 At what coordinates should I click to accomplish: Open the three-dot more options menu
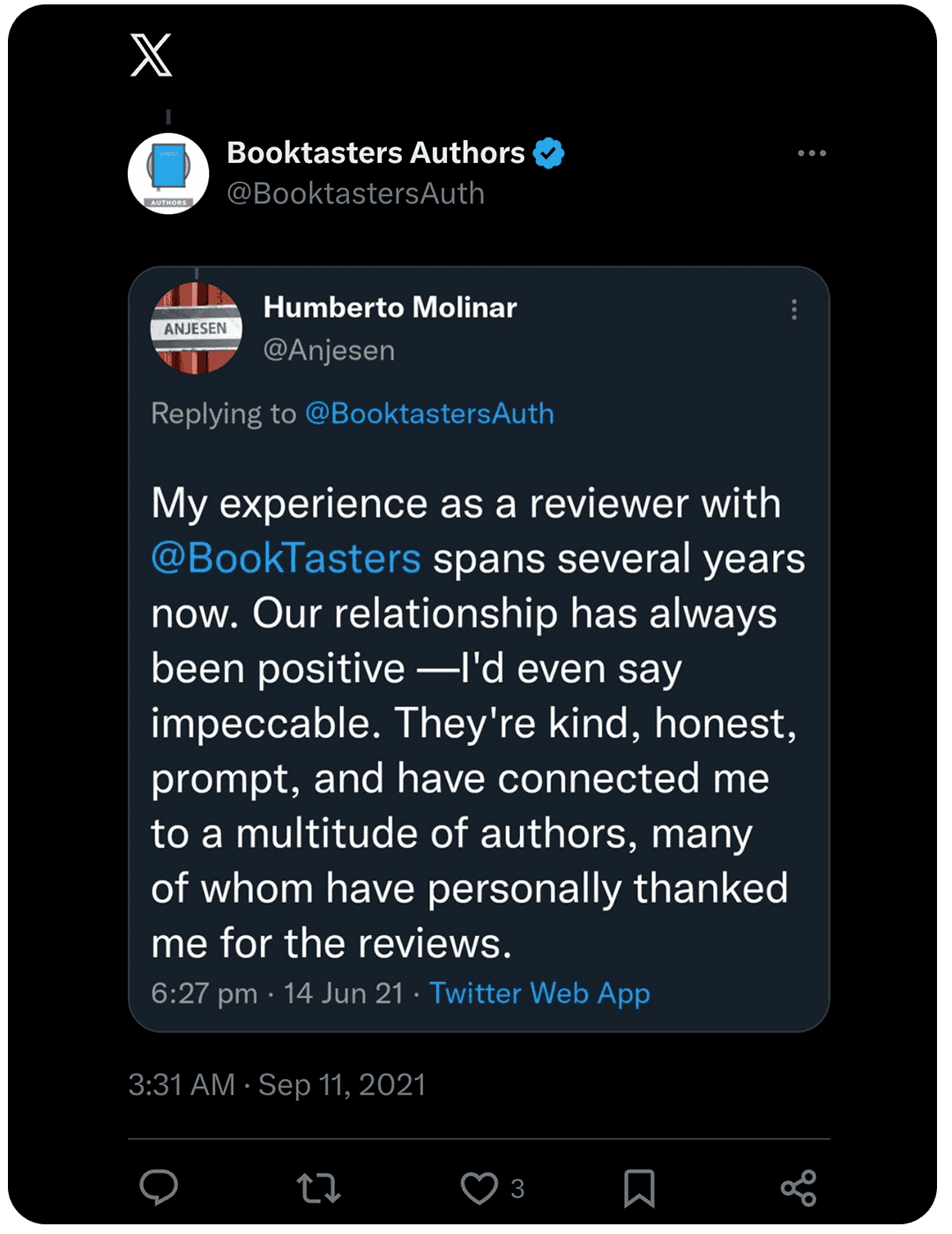click(811, 153)
